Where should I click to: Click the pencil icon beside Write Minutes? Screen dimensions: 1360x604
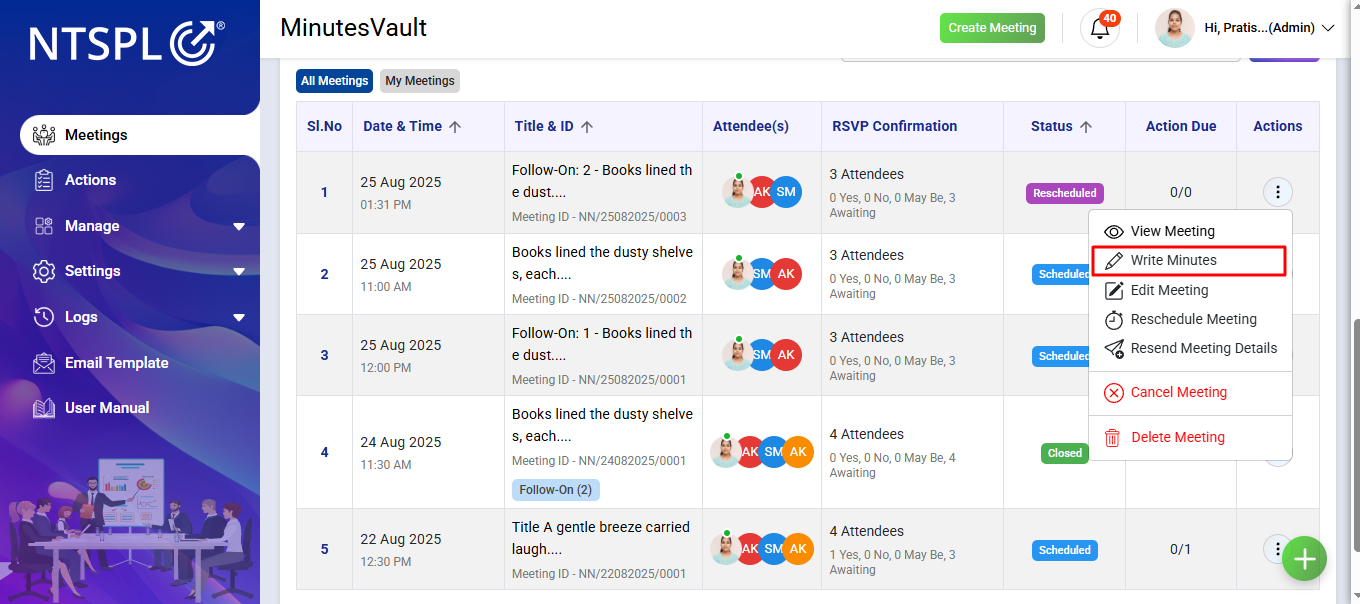point(1114,261)
